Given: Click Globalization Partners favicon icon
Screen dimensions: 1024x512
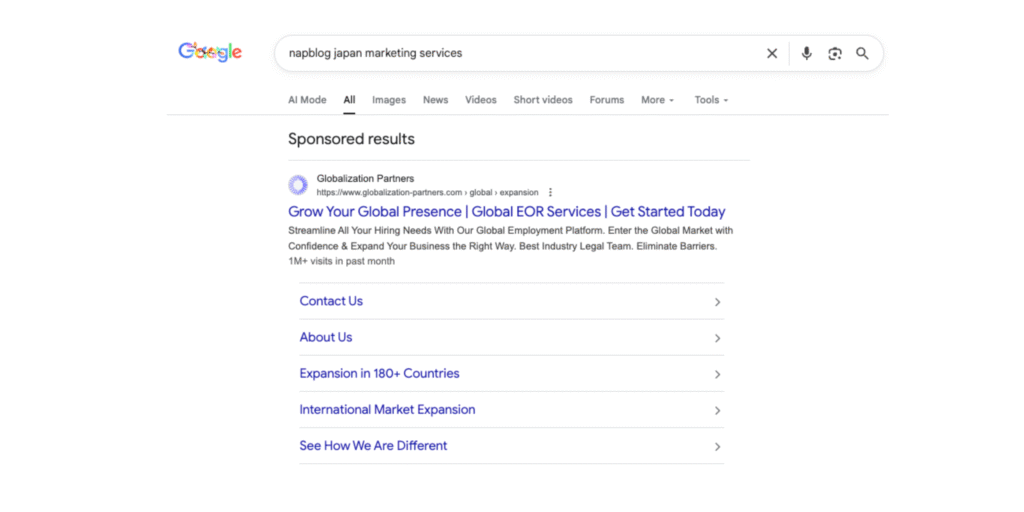Looking at the screenshot, I should (x=298, y=185).
